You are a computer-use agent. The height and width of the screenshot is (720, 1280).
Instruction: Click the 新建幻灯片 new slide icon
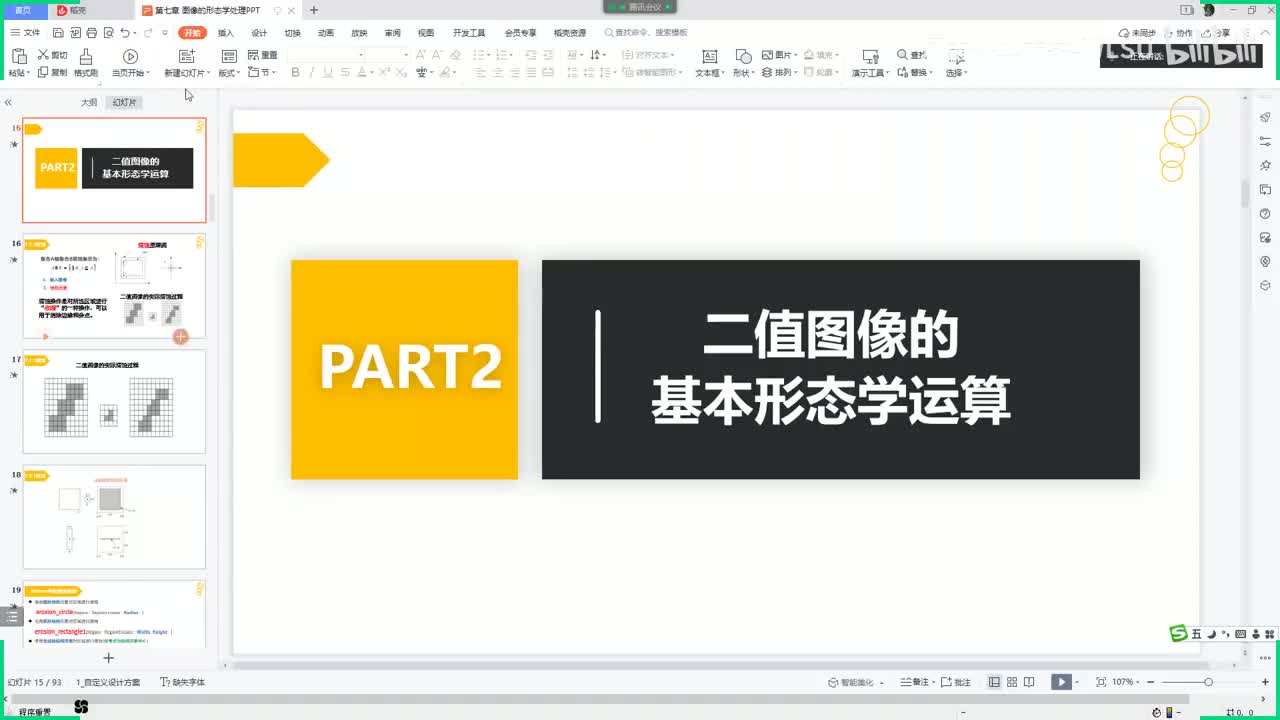pos(186,56)
